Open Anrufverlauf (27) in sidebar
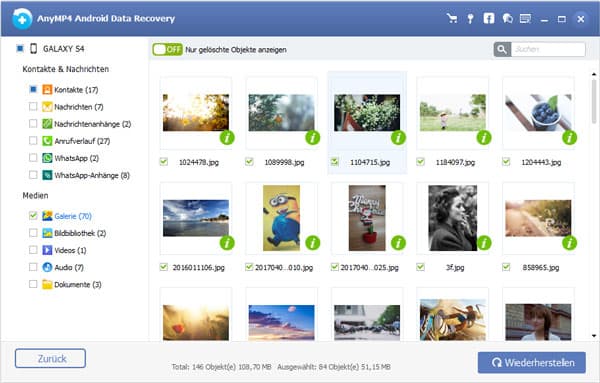 [x=82, y=141]
